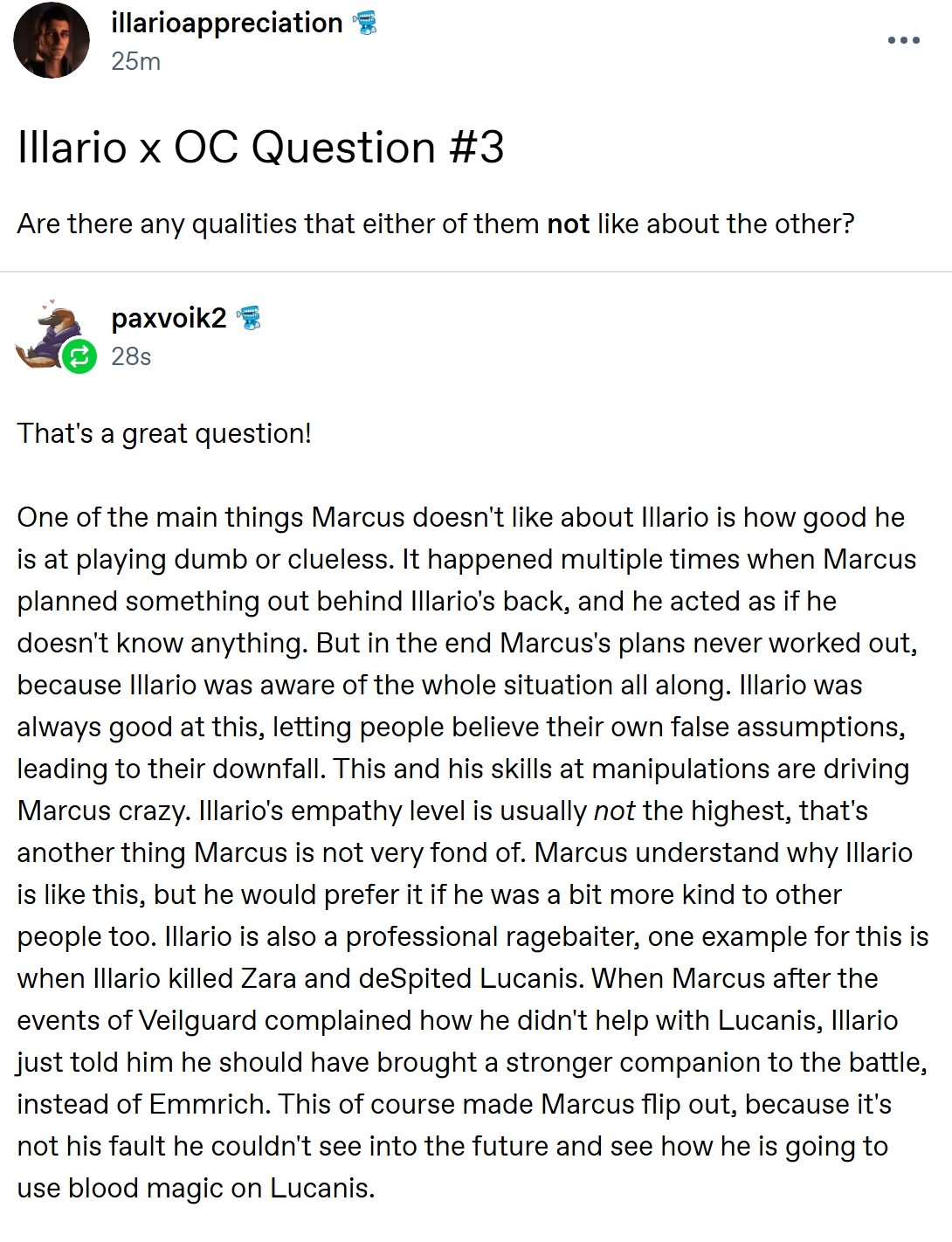Viewport: 952px width, 1242px height.
Task: Click the italic "not" in the reblog text
Action: (614, 811)
